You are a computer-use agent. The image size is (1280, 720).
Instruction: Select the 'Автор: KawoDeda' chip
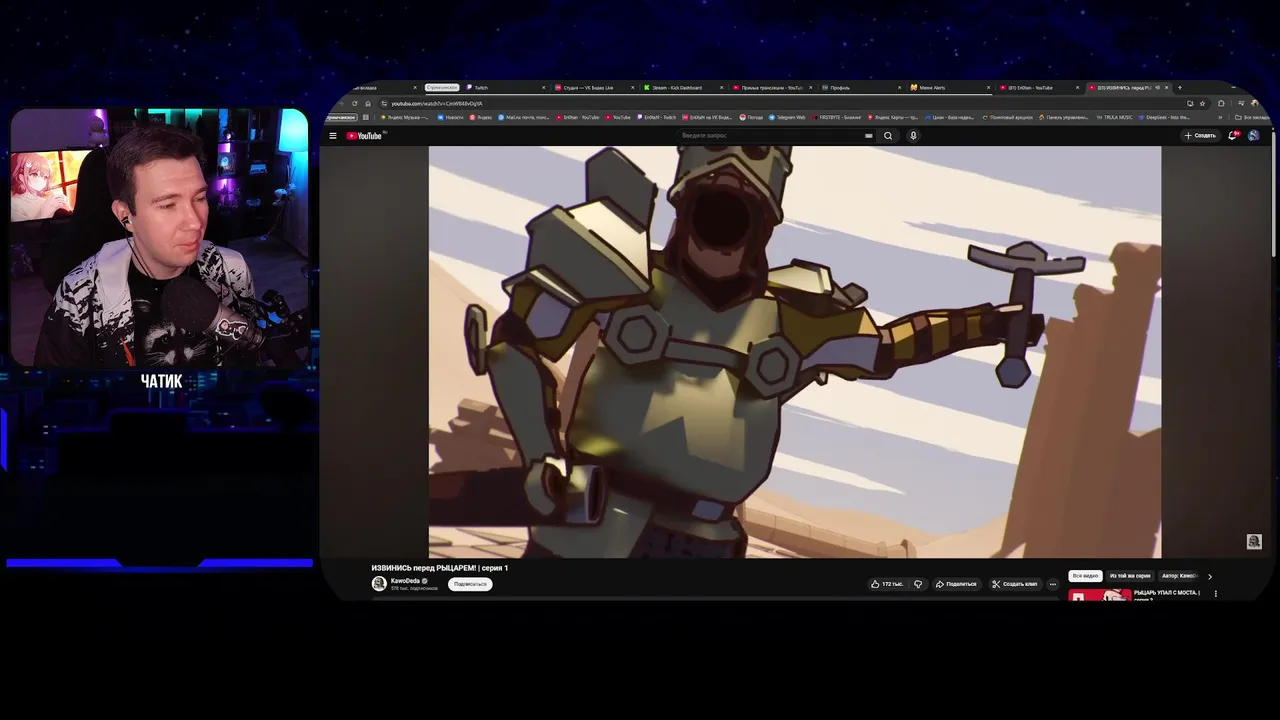[x=1179, y=576]
